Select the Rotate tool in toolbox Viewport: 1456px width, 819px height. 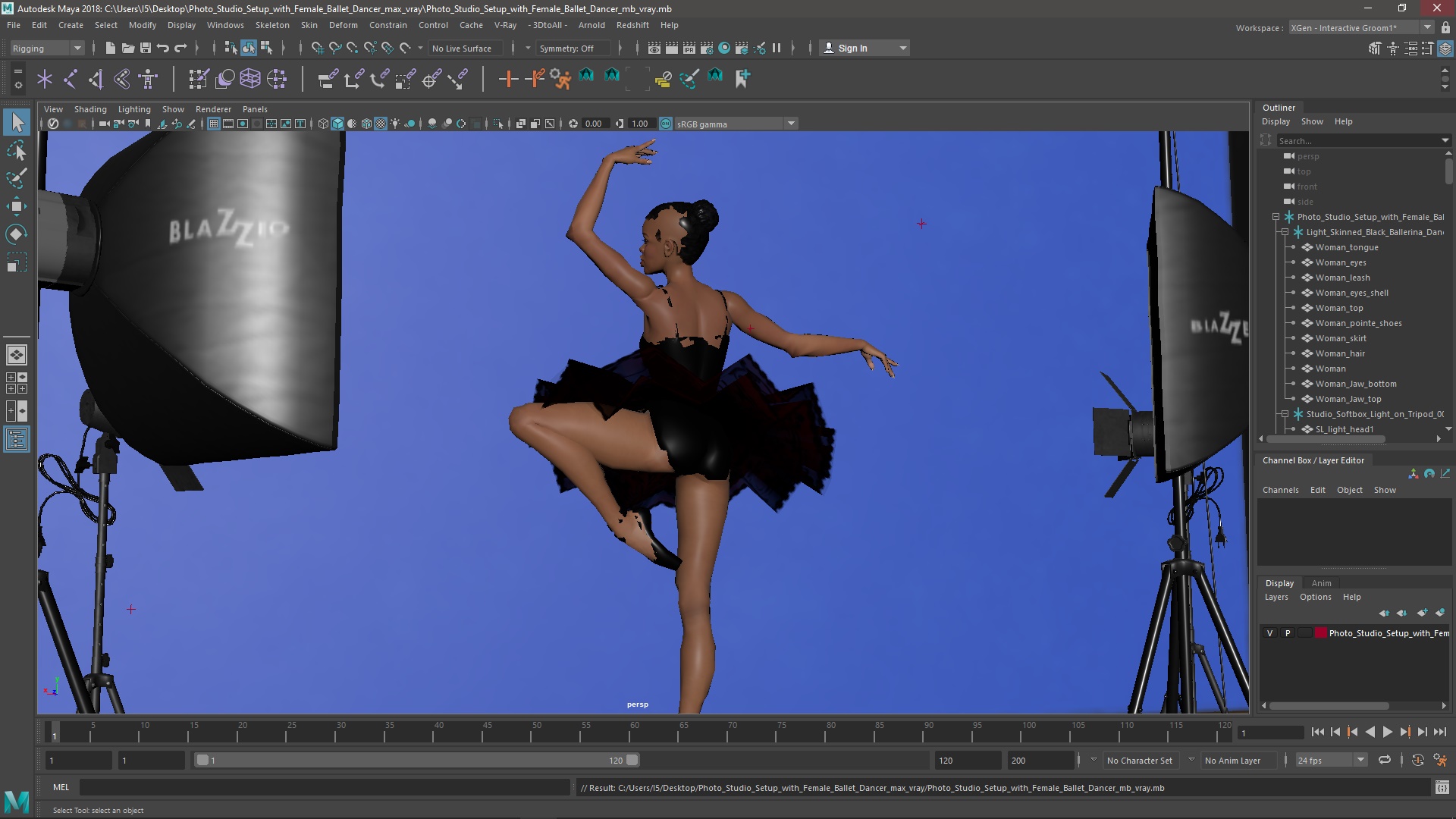point(17,234)
